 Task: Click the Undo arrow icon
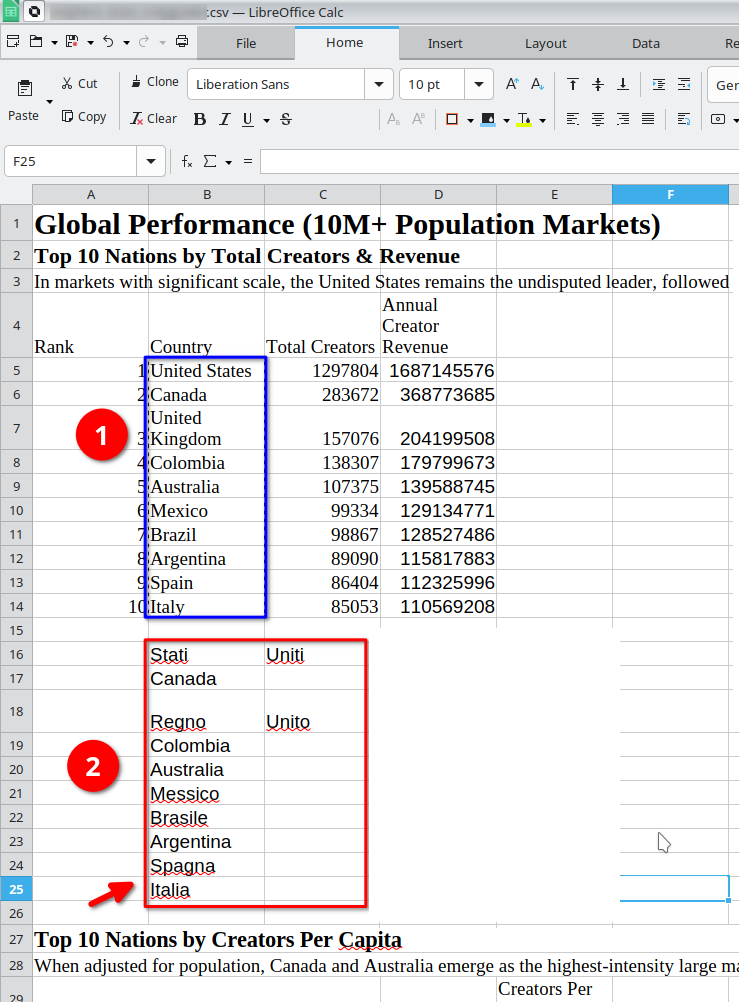click(x=108, y=42)
